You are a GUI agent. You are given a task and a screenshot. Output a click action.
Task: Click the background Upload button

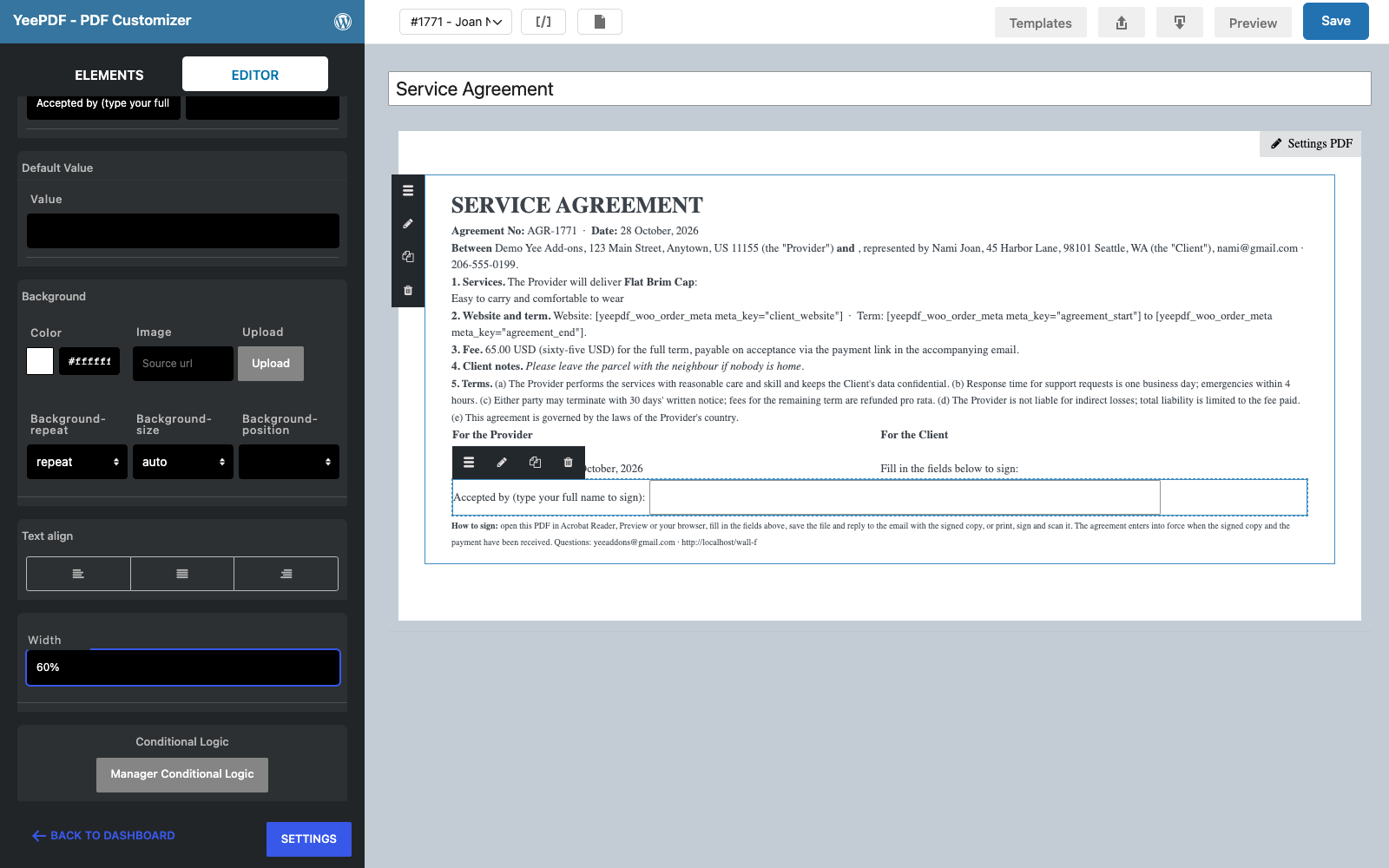pos(271,364)
